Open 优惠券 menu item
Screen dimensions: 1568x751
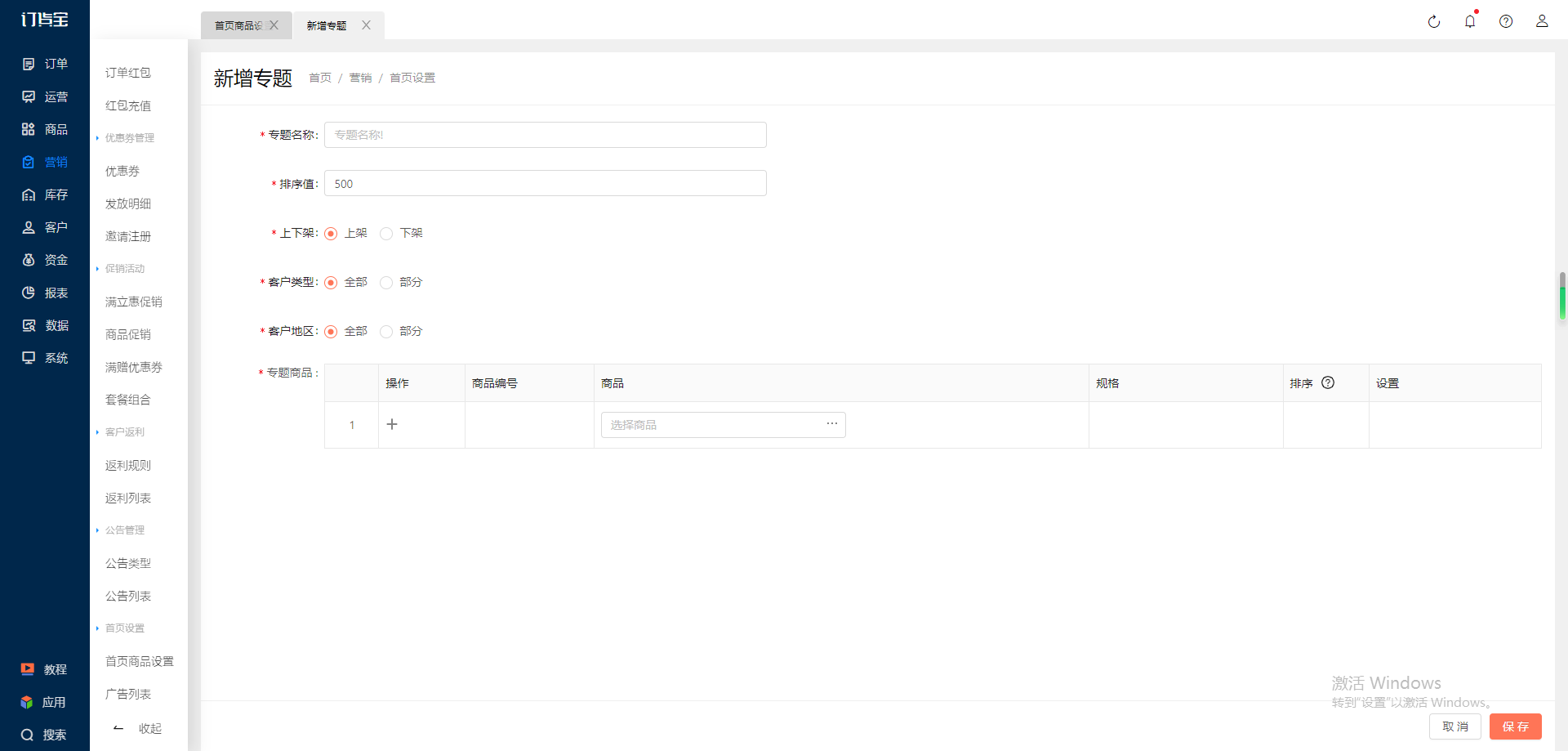coord(122,171)
